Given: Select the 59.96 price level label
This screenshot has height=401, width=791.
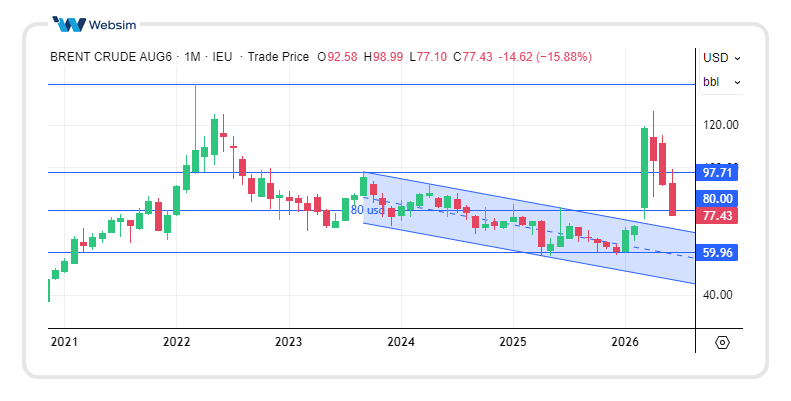Looking at the screenshot, I should (x=717, y=252).
